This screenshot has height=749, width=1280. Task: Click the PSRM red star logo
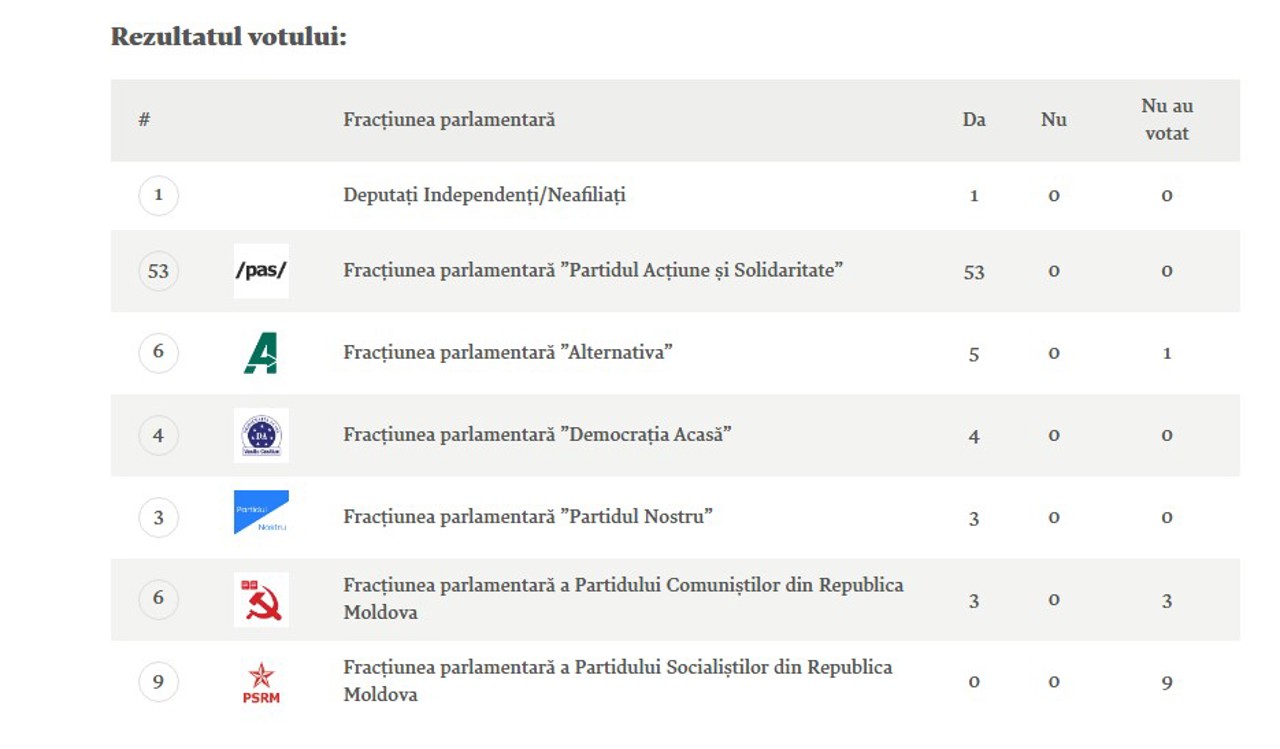point(261,682)
